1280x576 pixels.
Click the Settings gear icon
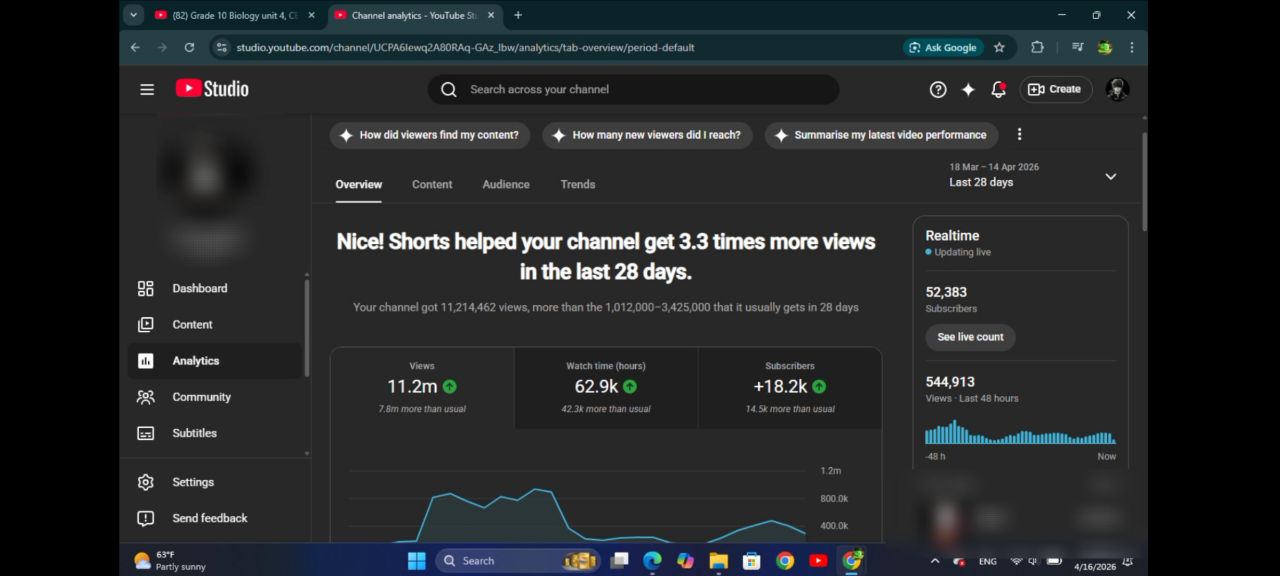point(146,482)
